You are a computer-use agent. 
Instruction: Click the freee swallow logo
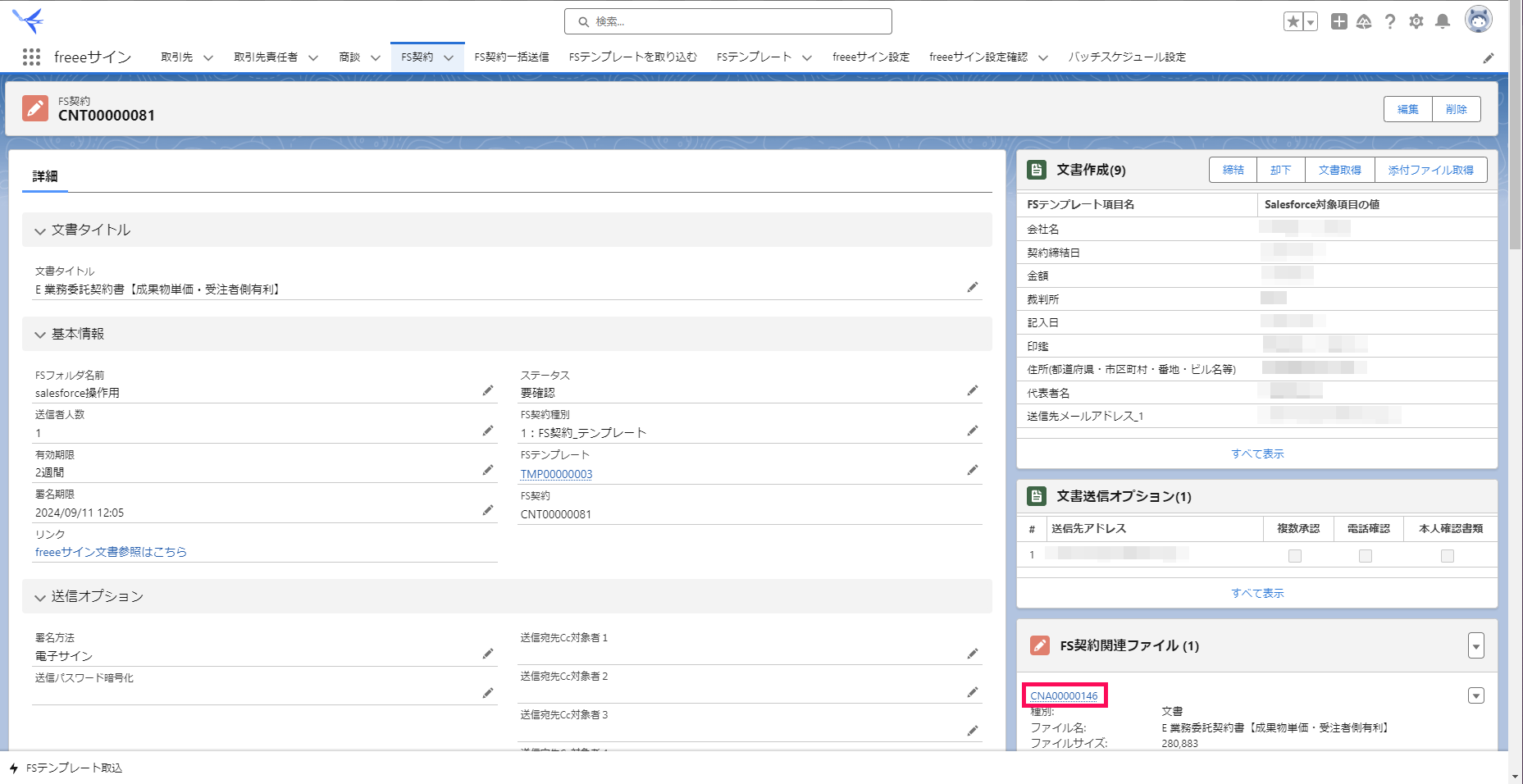[x=29, y=21]
